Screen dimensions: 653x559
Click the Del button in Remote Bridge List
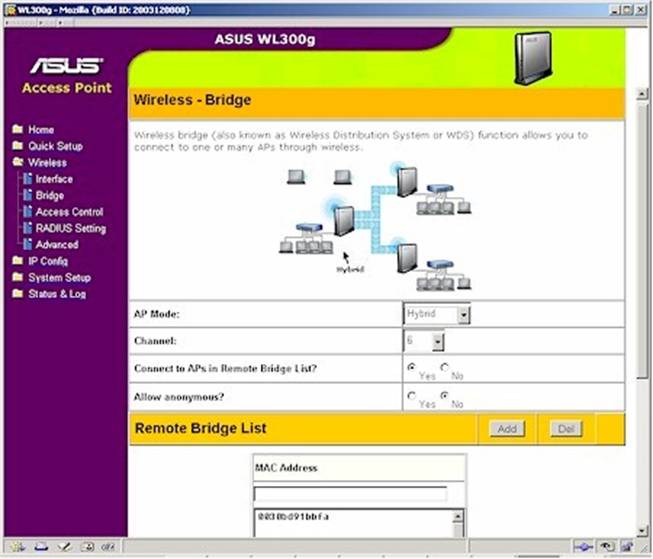click(x=566, y=429)
